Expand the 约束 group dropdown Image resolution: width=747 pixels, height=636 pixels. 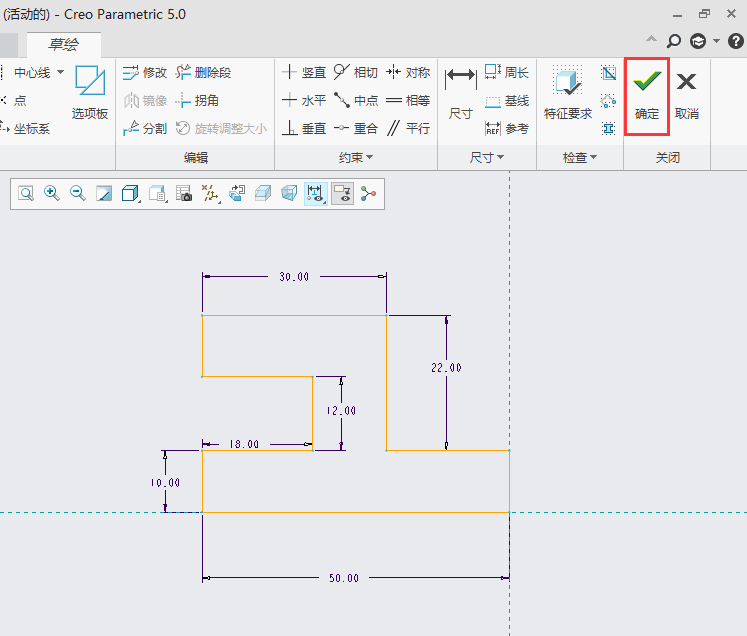tap(356, 158)
